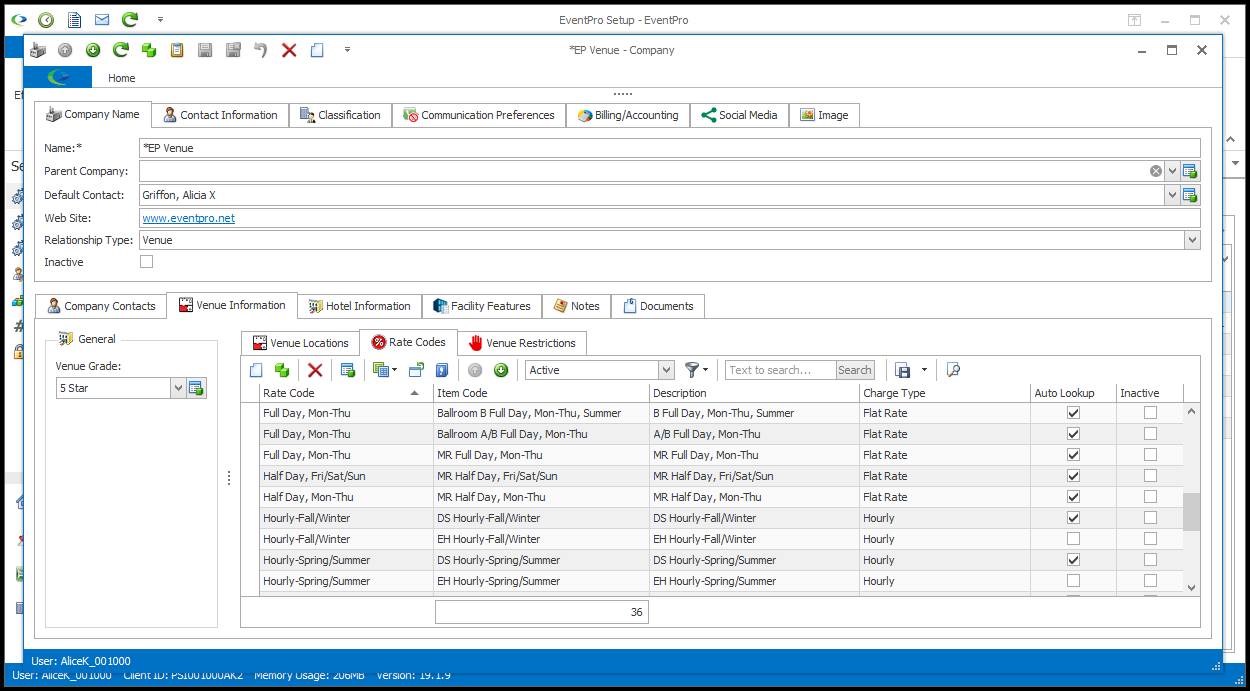Image resolution: width=1250 pixels, height=691 pixels.
Task: Uncheck Auto Lookup for DS Hourly-Fall/Winter
Action: (1073, 518)
